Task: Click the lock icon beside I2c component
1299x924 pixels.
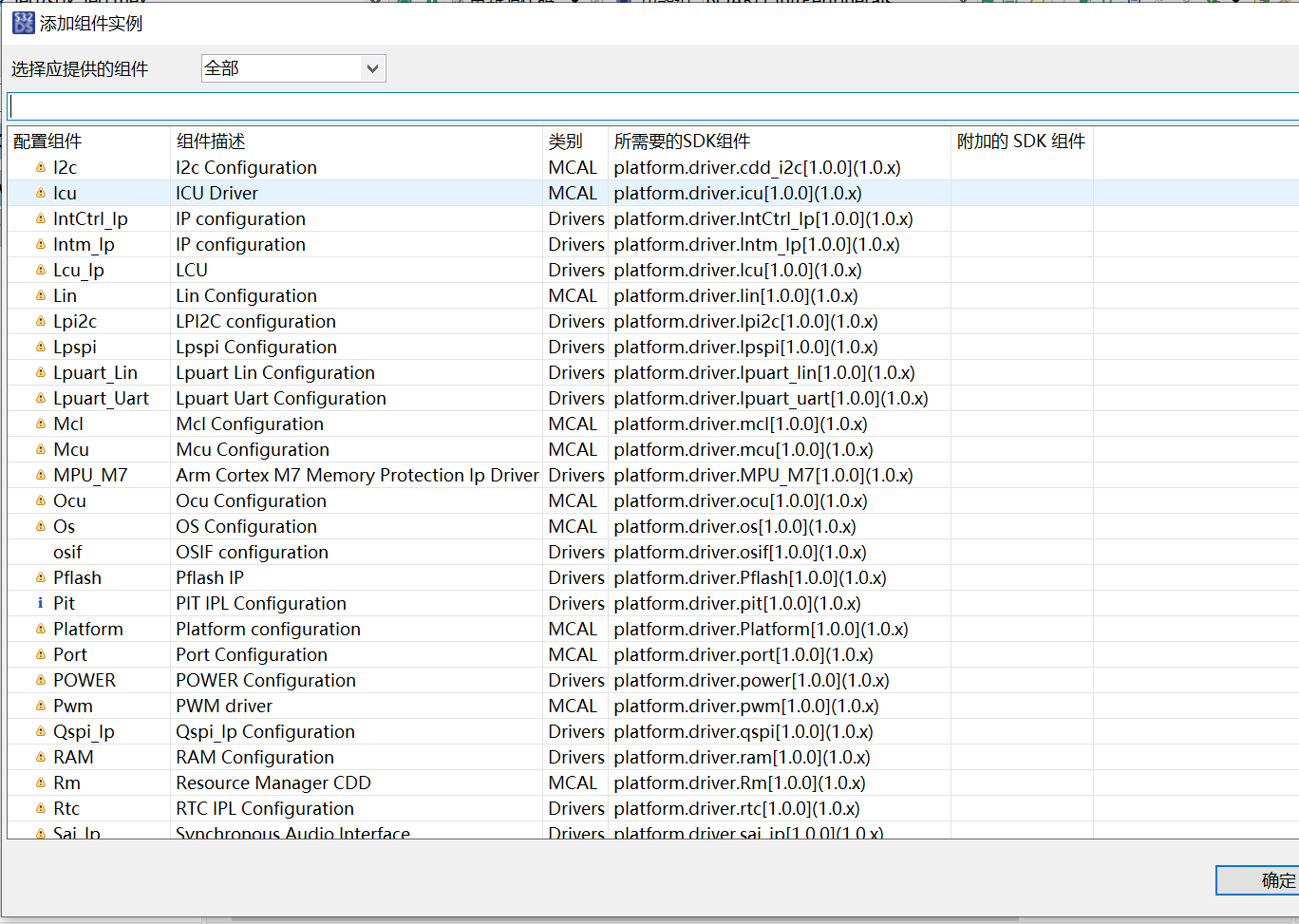Action: 38,167
